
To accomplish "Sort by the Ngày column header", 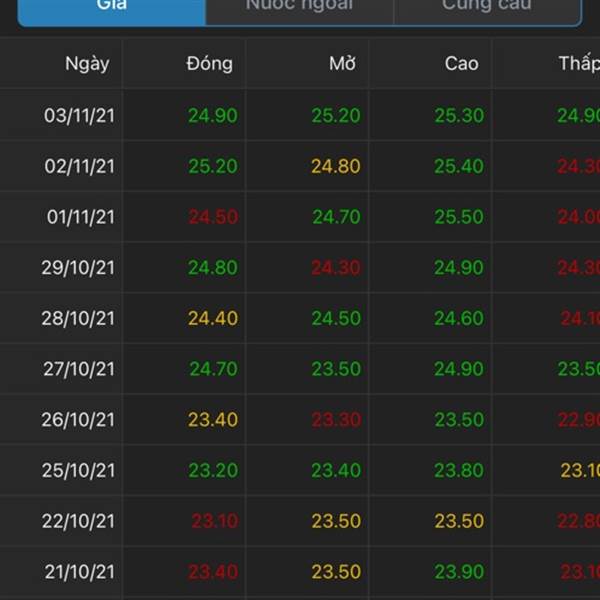I will point(87,64).
